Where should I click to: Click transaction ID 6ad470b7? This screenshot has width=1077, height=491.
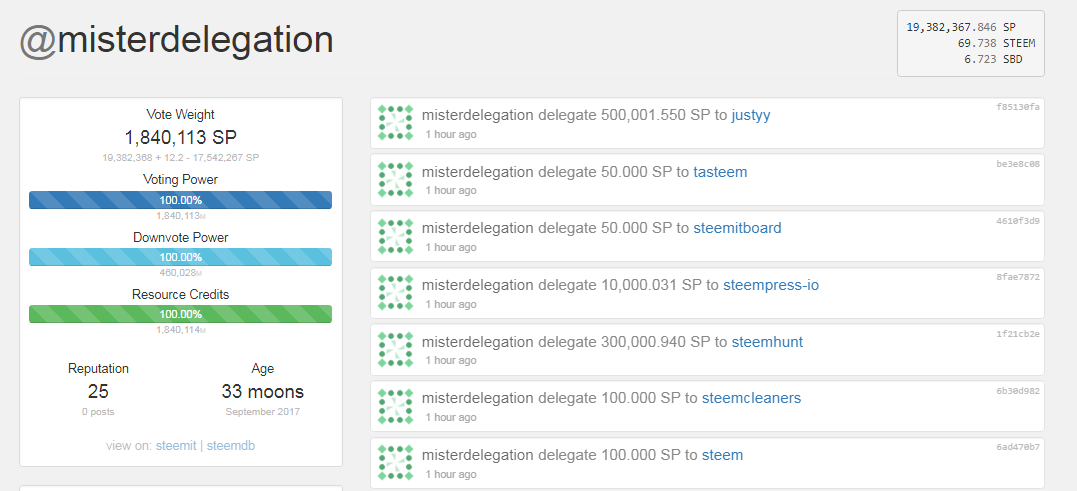click(x=1018, y=447)
